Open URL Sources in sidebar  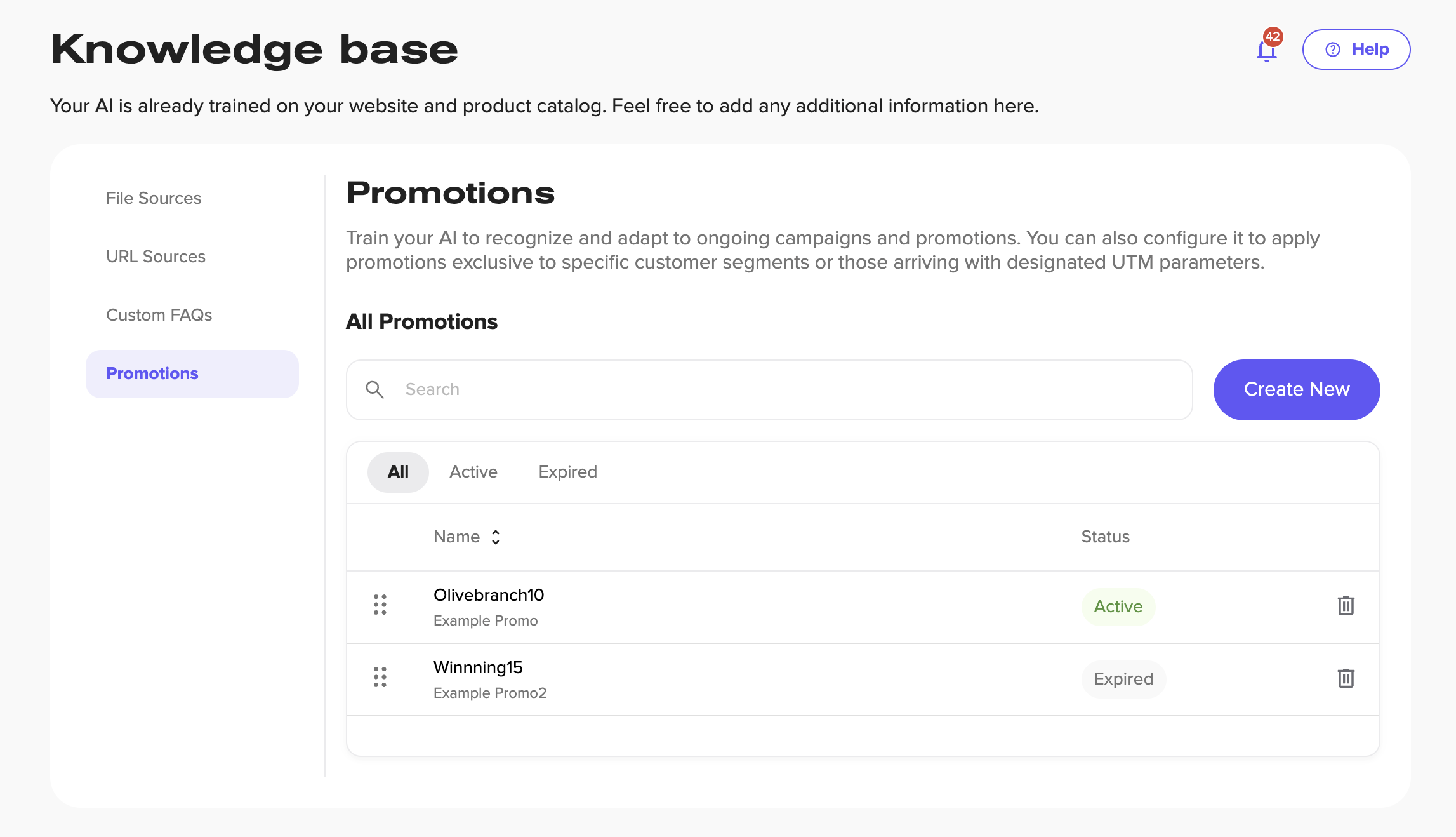click(156, 257)
